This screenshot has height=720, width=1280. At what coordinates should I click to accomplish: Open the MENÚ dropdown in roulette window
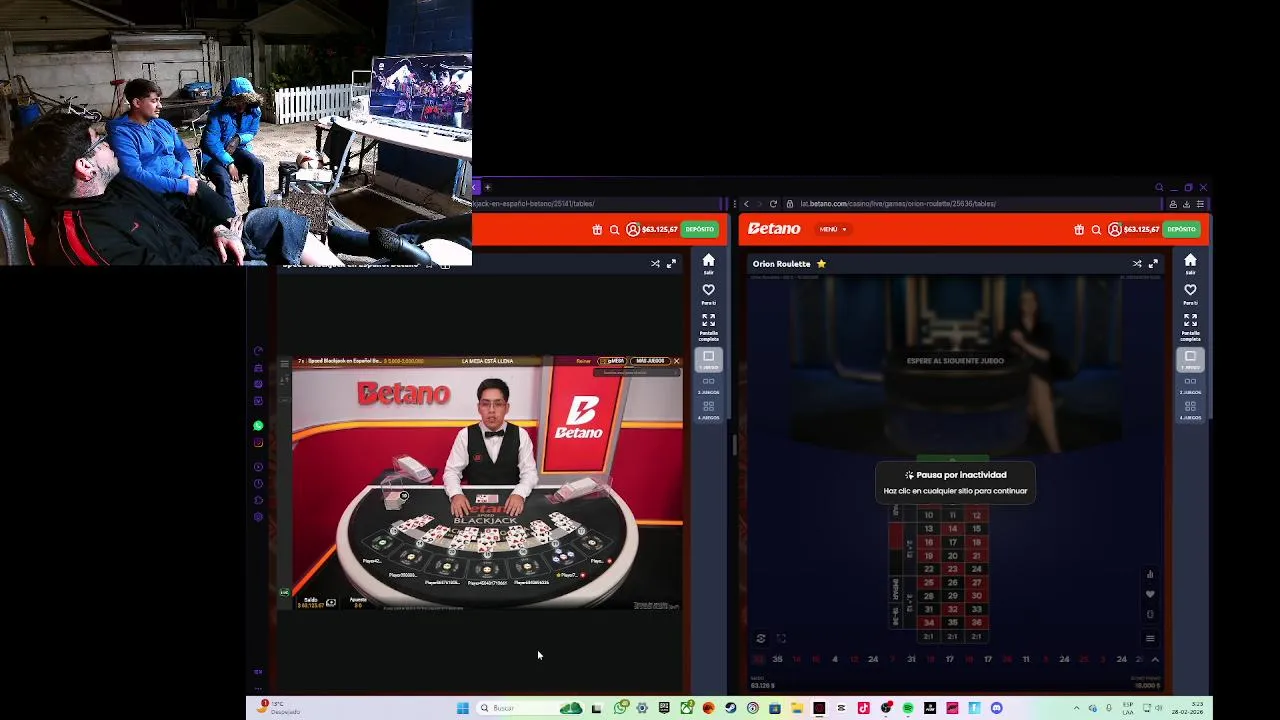tap(833, 229)
